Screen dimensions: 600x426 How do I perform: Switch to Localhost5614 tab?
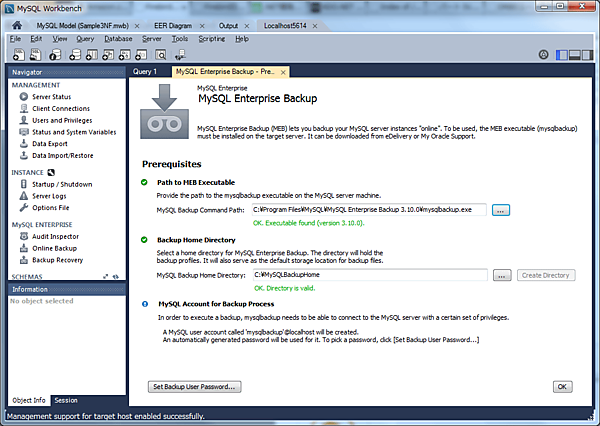[x=285, y=26]
